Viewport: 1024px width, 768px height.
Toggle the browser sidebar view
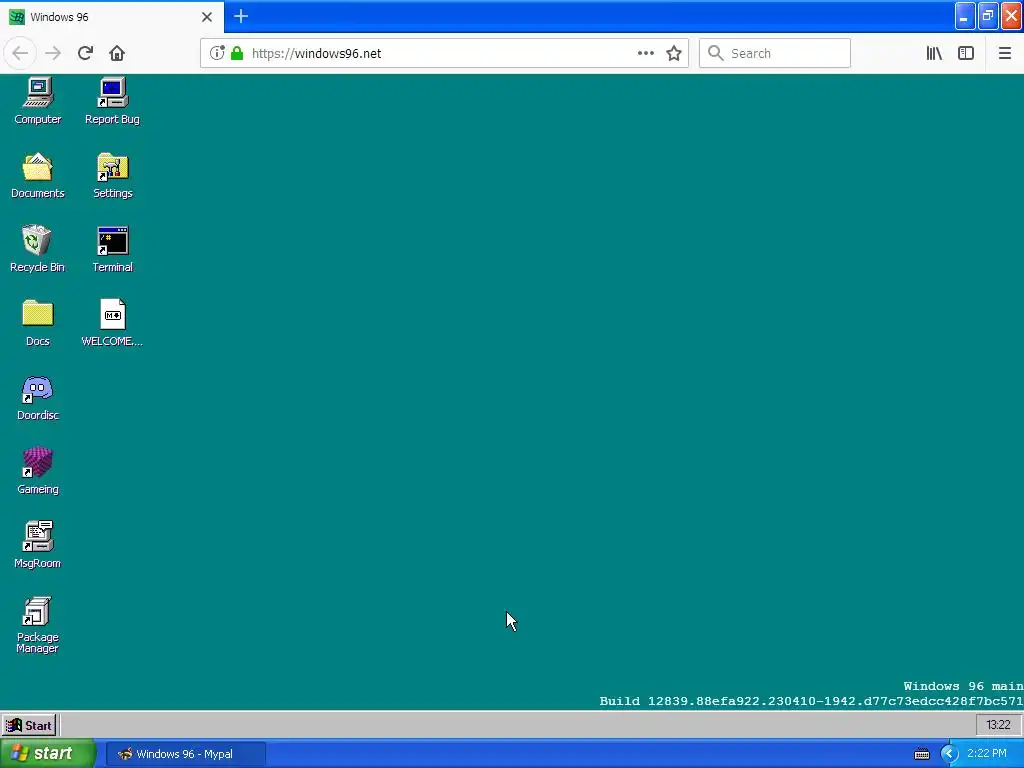[x=966, y=54]
